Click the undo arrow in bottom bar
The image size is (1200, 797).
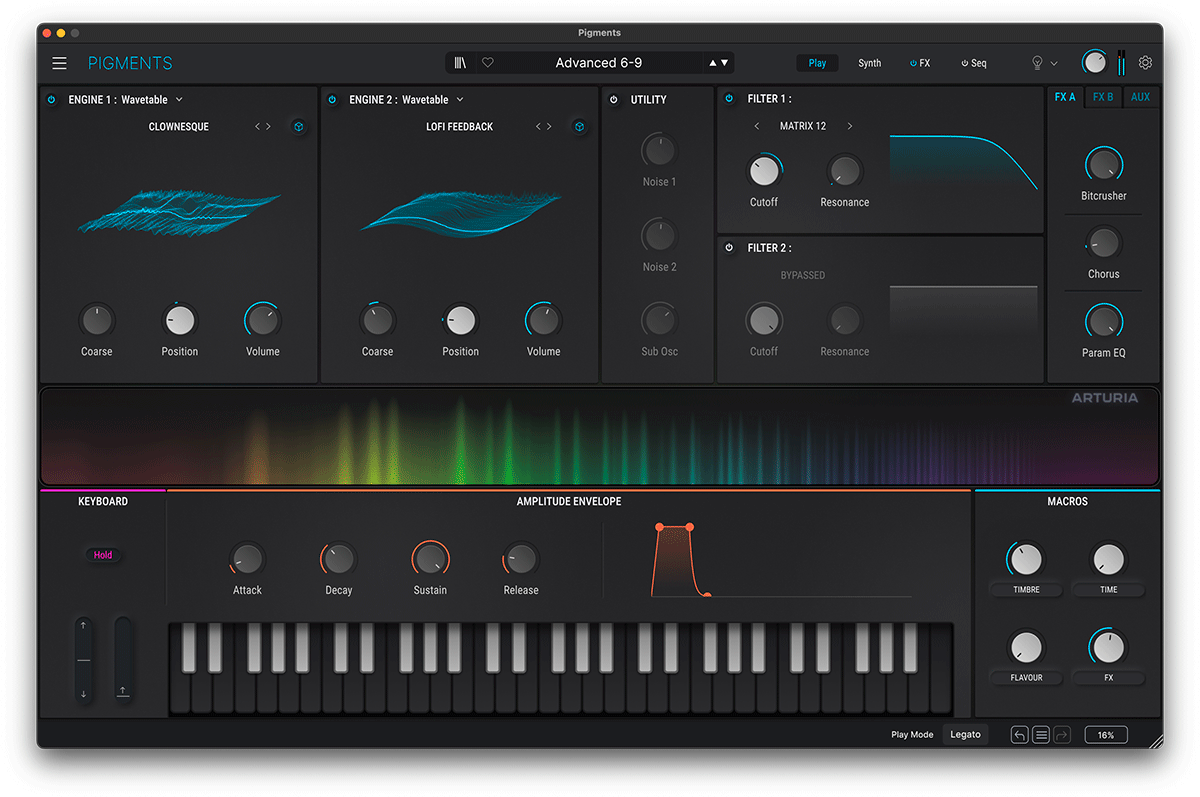point(1019,735)
